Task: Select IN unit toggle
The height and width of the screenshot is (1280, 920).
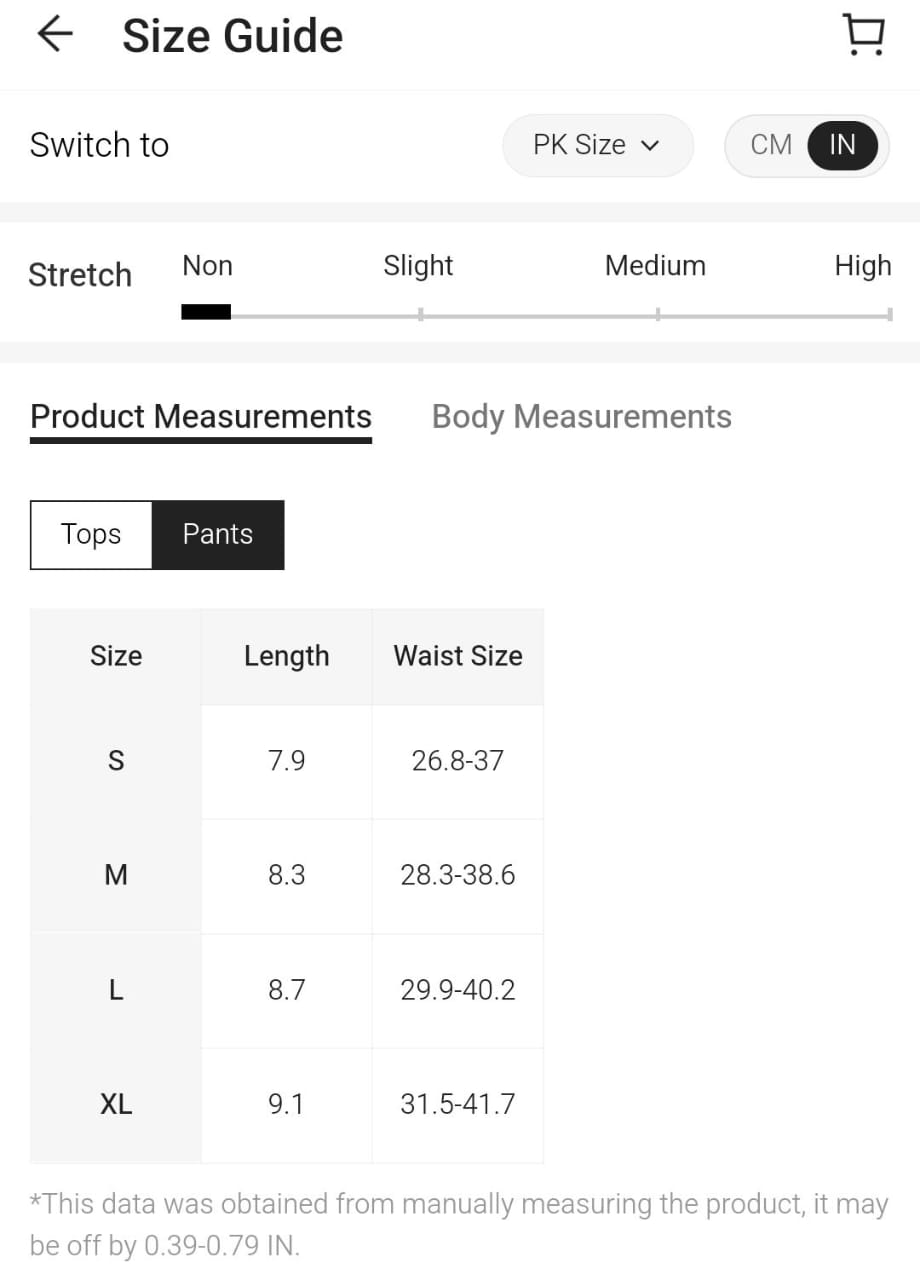Action: [x=842, y=145]
